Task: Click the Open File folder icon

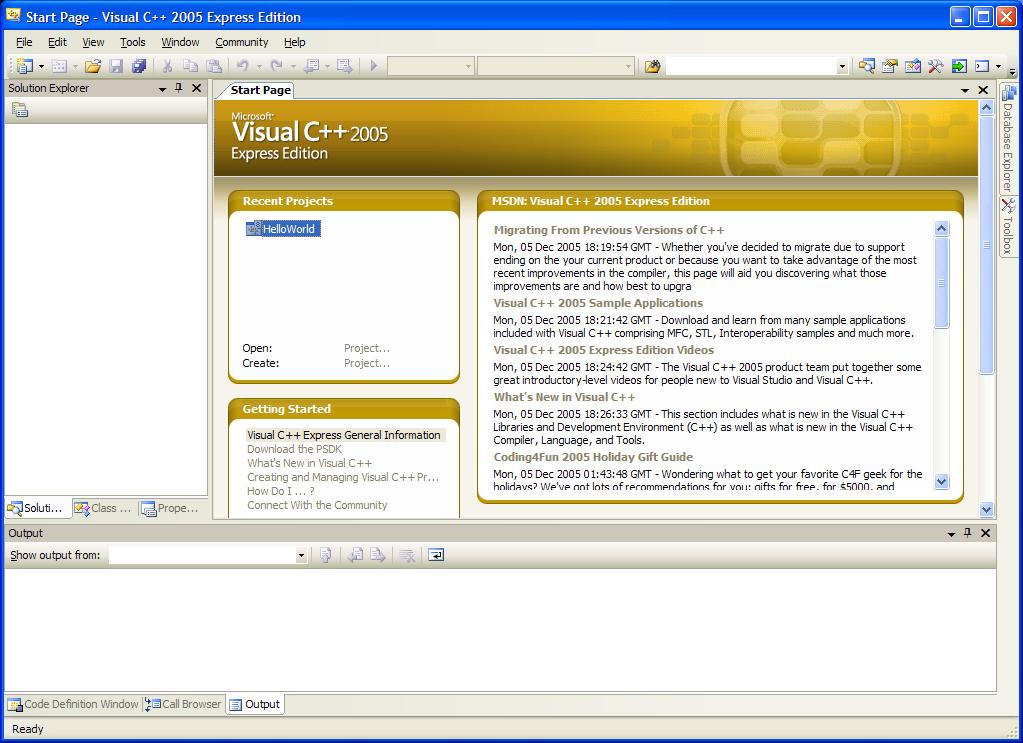Action: tap(93, 66)
